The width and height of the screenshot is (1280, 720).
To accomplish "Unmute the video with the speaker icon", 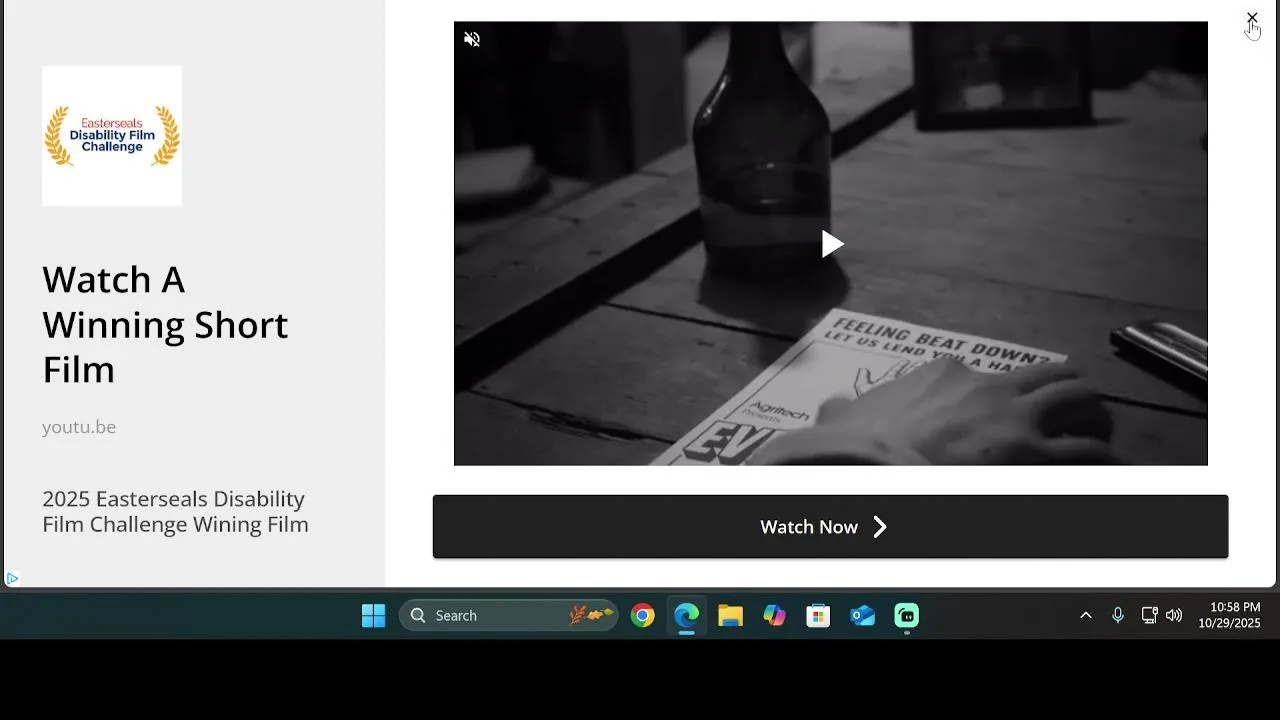I will coord(472,40).
